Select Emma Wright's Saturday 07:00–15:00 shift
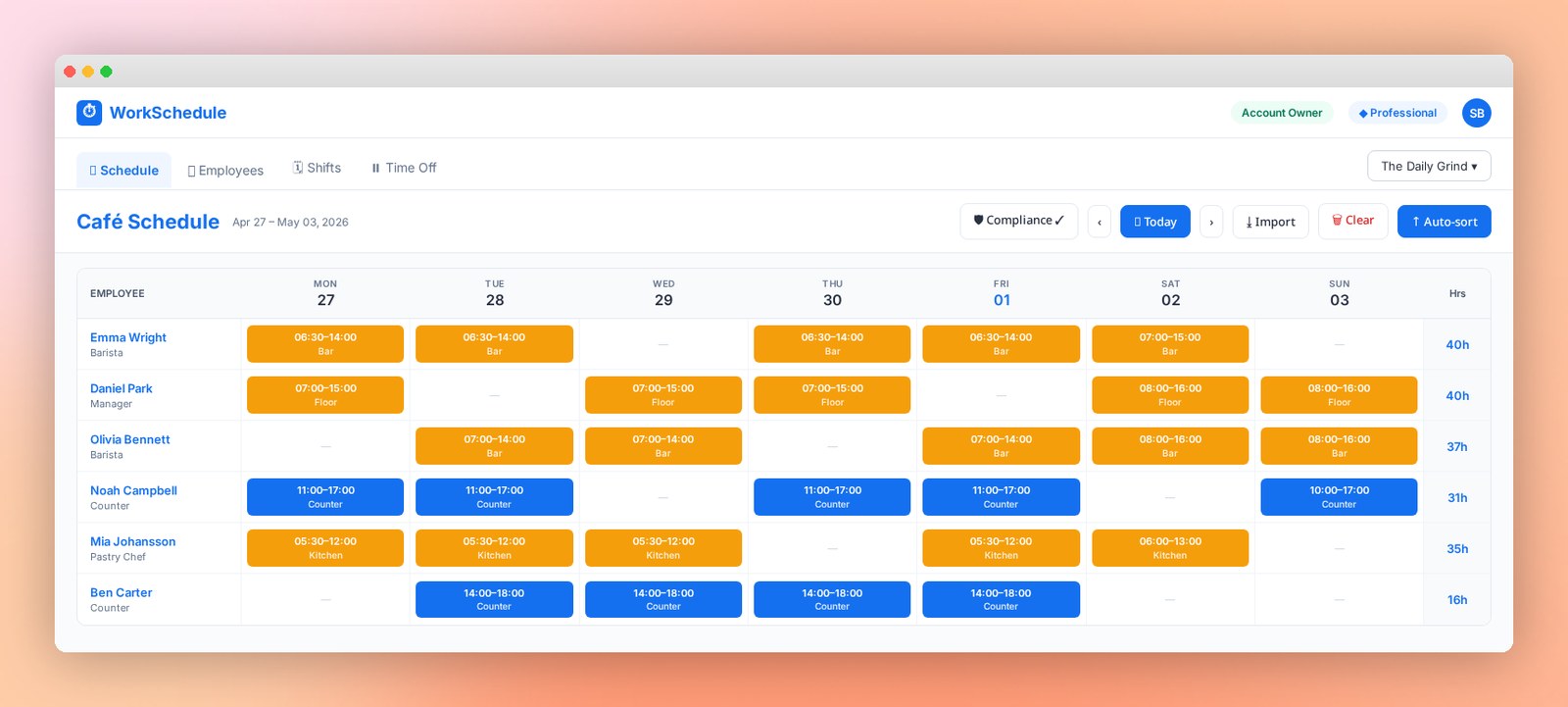Screen dimensions: 1568x707 [x=1170, y=344]
